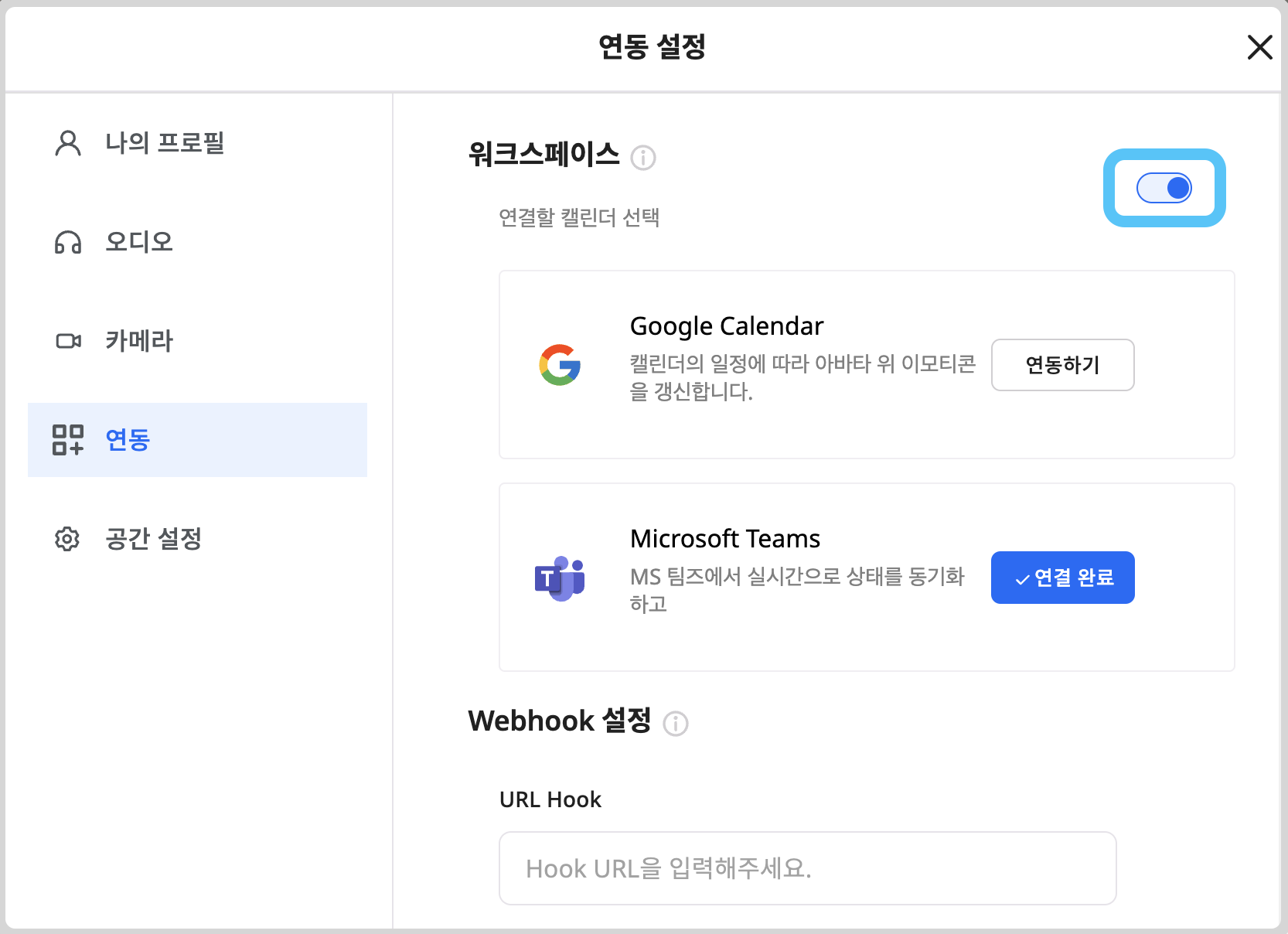Click the headphone icon next to 오디오

click(x=68, y=242)
